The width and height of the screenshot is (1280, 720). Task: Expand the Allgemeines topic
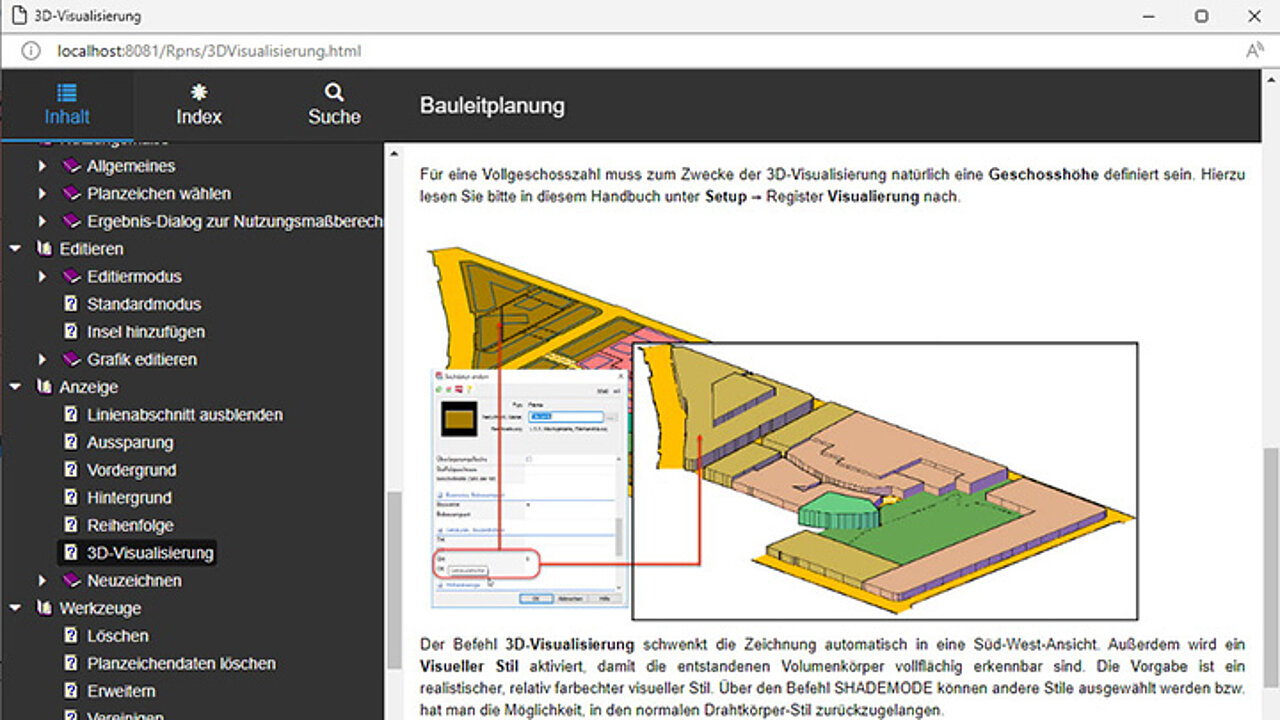(x=42, y=166)
